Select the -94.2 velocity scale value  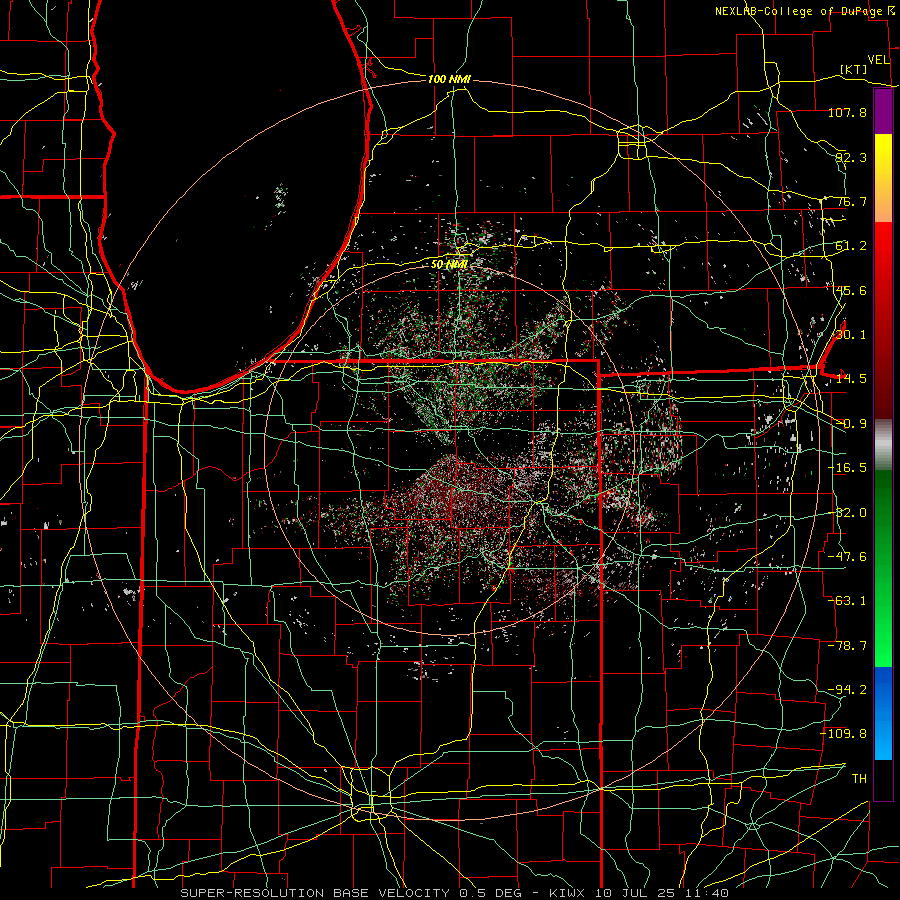[x=847, y=689]
